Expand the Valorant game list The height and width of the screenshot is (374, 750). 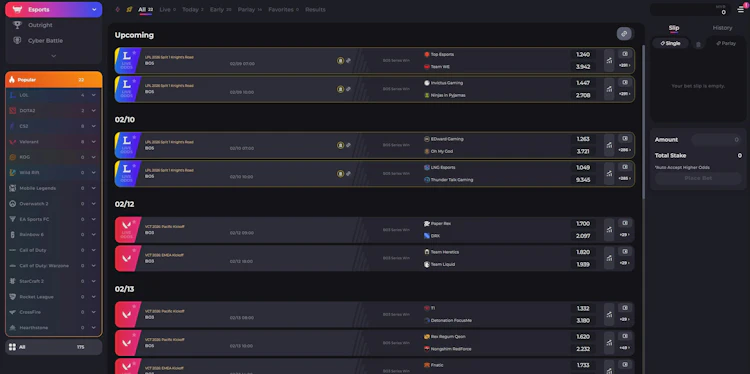pyautogui.click(x=94, y=142)
